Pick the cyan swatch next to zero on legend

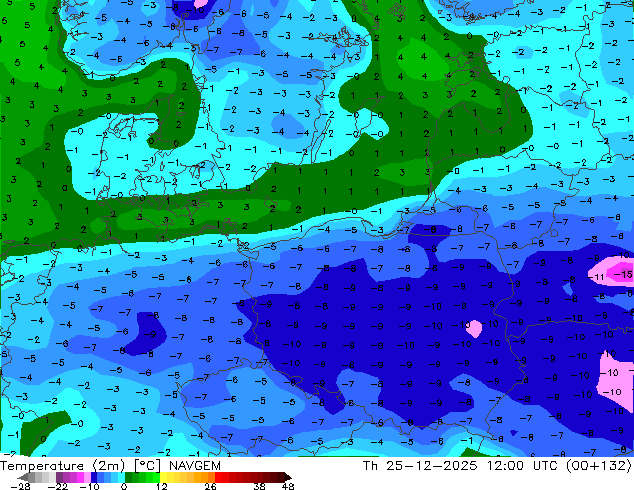[121, 477]
